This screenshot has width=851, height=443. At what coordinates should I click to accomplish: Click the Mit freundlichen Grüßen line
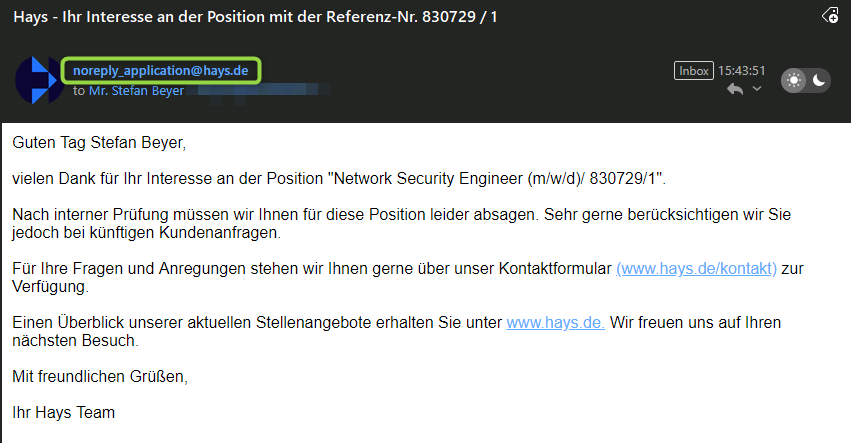point(99,377)
